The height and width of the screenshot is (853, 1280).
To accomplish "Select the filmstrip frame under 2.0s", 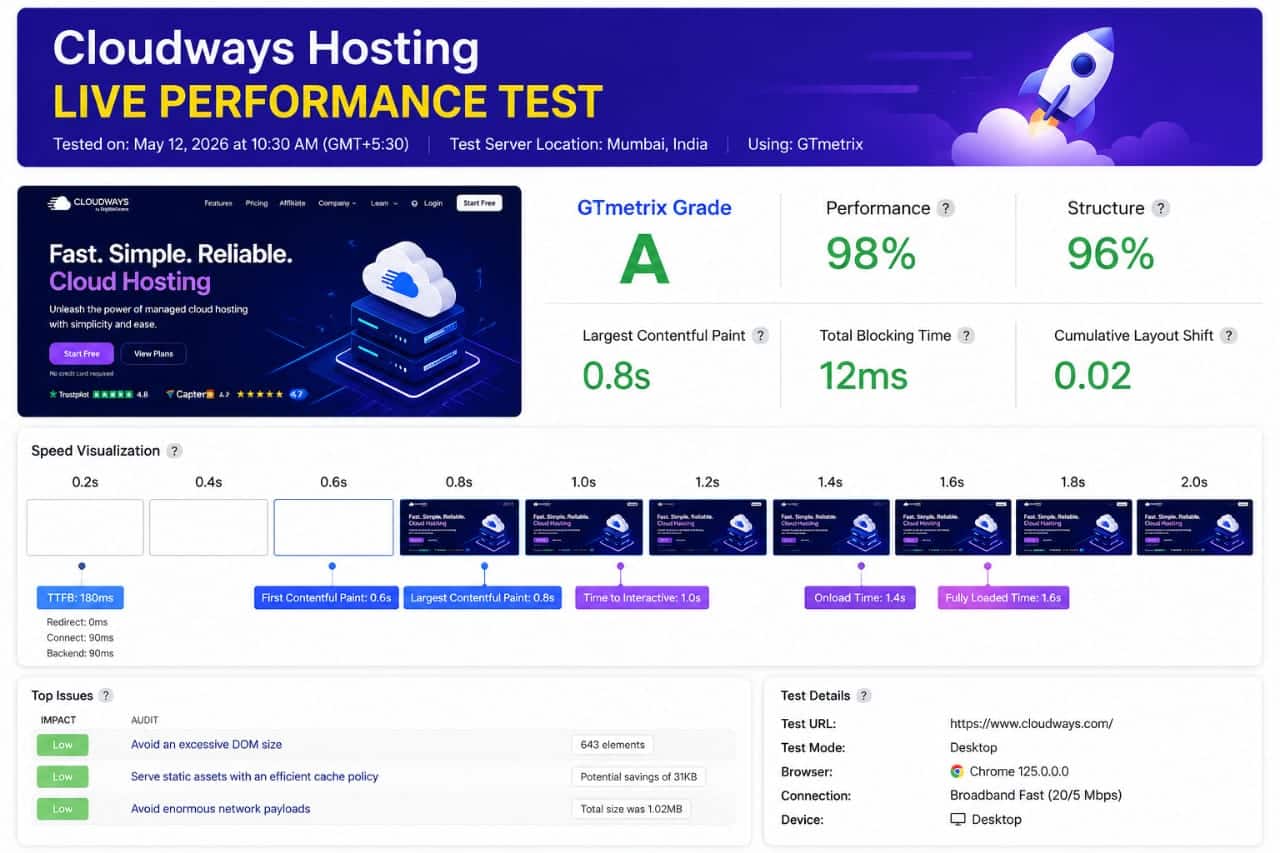I will point(1194,527).
